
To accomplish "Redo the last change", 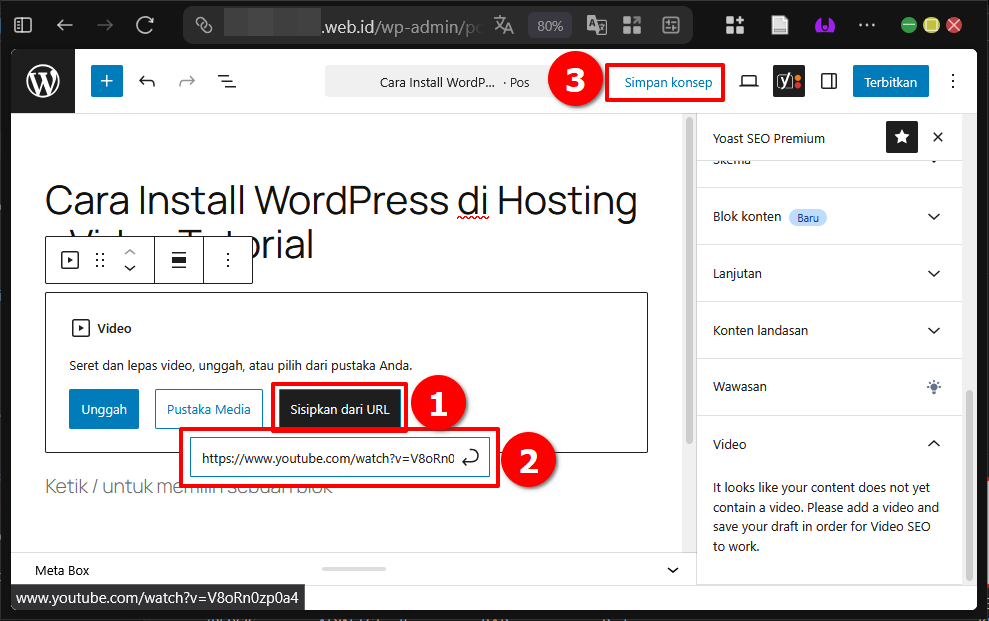I will click(x=187, y=81).
